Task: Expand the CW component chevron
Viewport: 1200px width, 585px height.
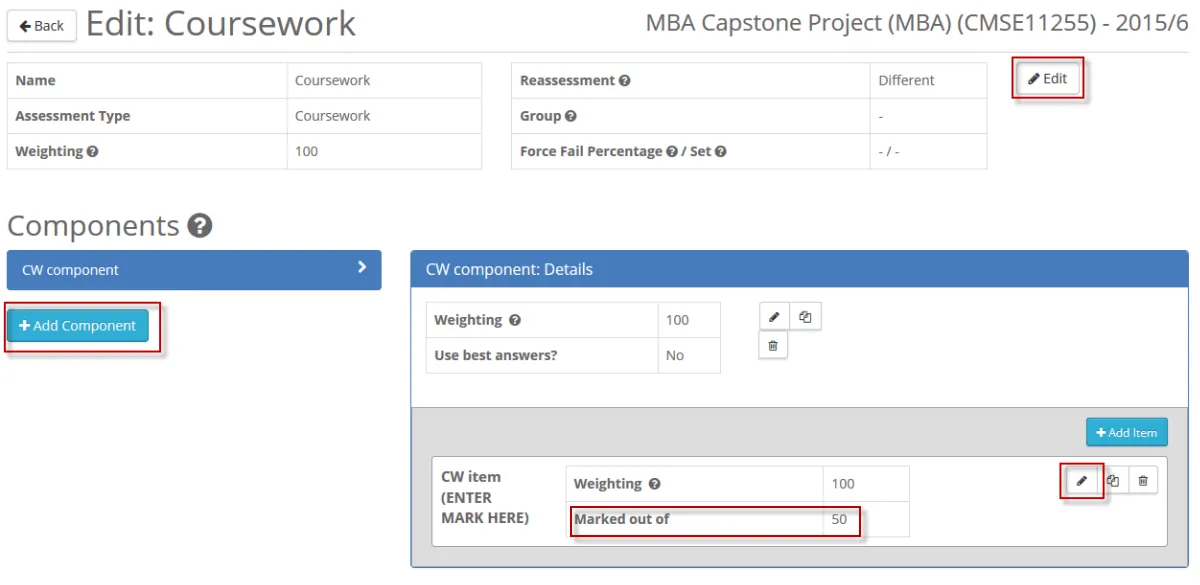Action: click(362, 268)
